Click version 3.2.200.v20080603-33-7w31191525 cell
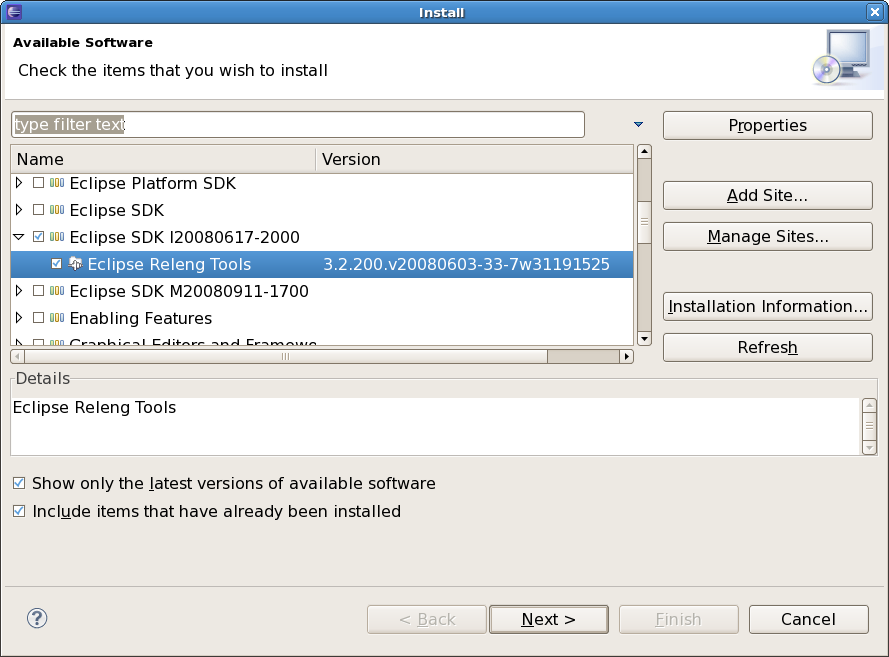The width and height of the screenshot is (889, 657). point(466,264)
